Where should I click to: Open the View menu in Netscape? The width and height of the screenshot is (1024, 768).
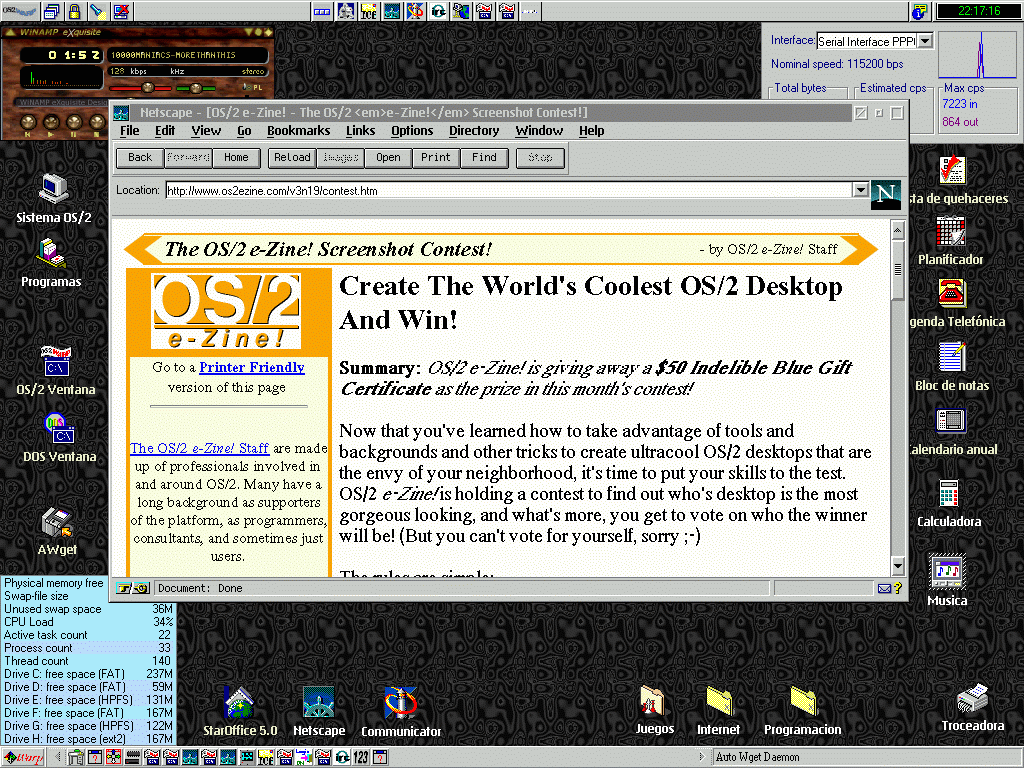tap(206, 131)
